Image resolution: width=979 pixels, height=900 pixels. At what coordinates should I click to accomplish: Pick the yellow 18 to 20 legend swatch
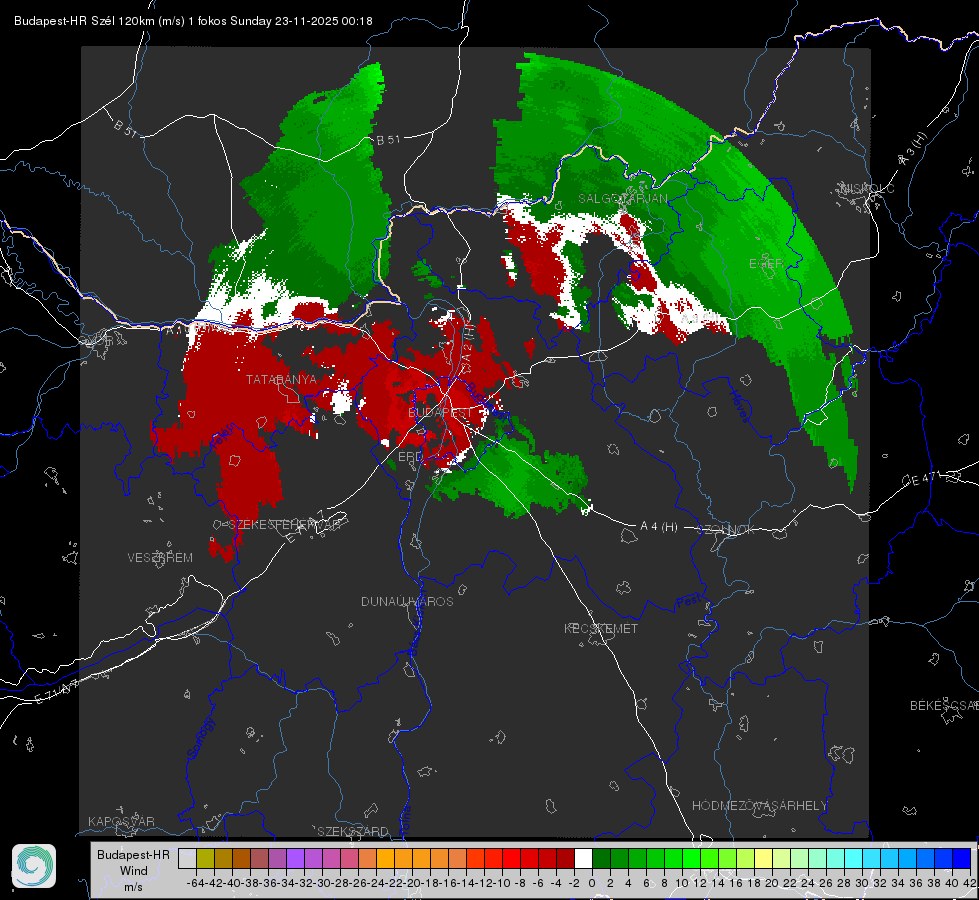pos(764,858)
